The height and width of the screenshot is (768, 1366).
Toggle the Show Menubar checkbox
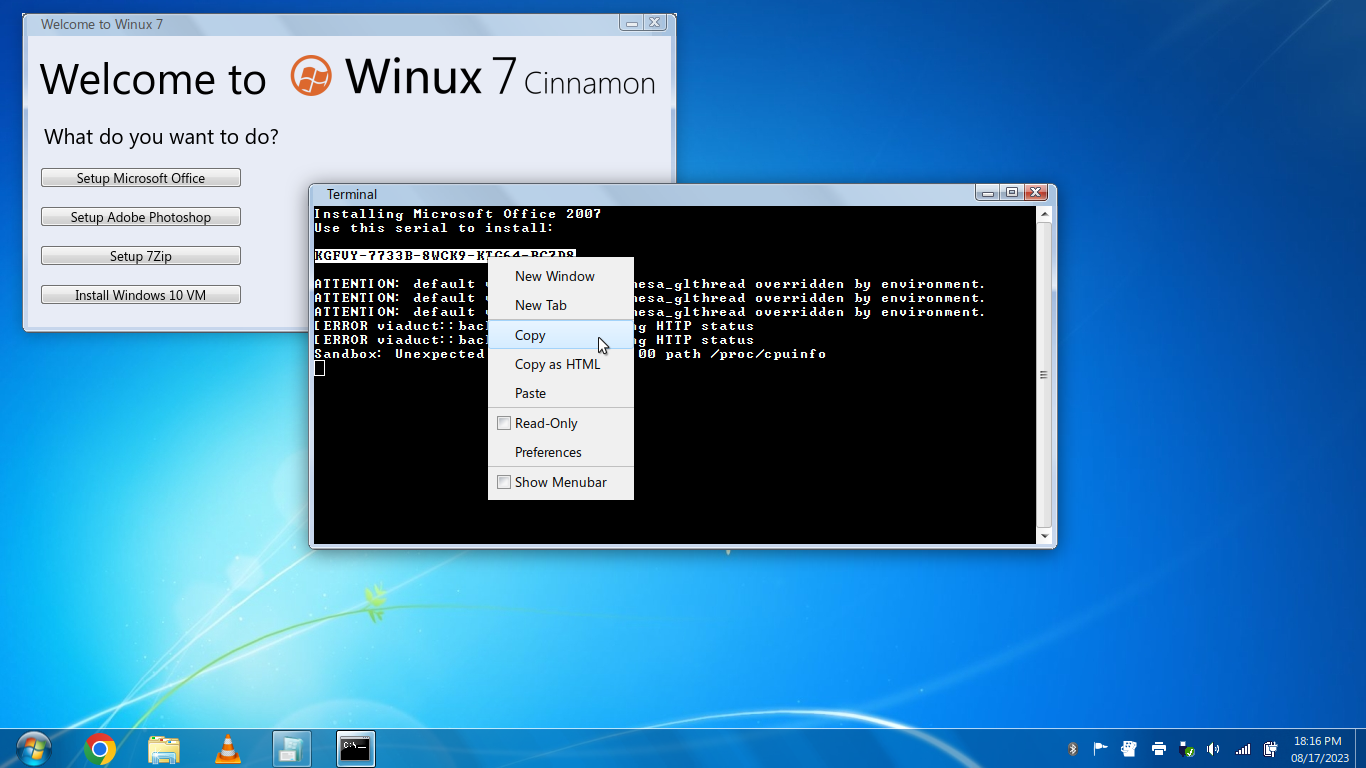pos(504,482)
